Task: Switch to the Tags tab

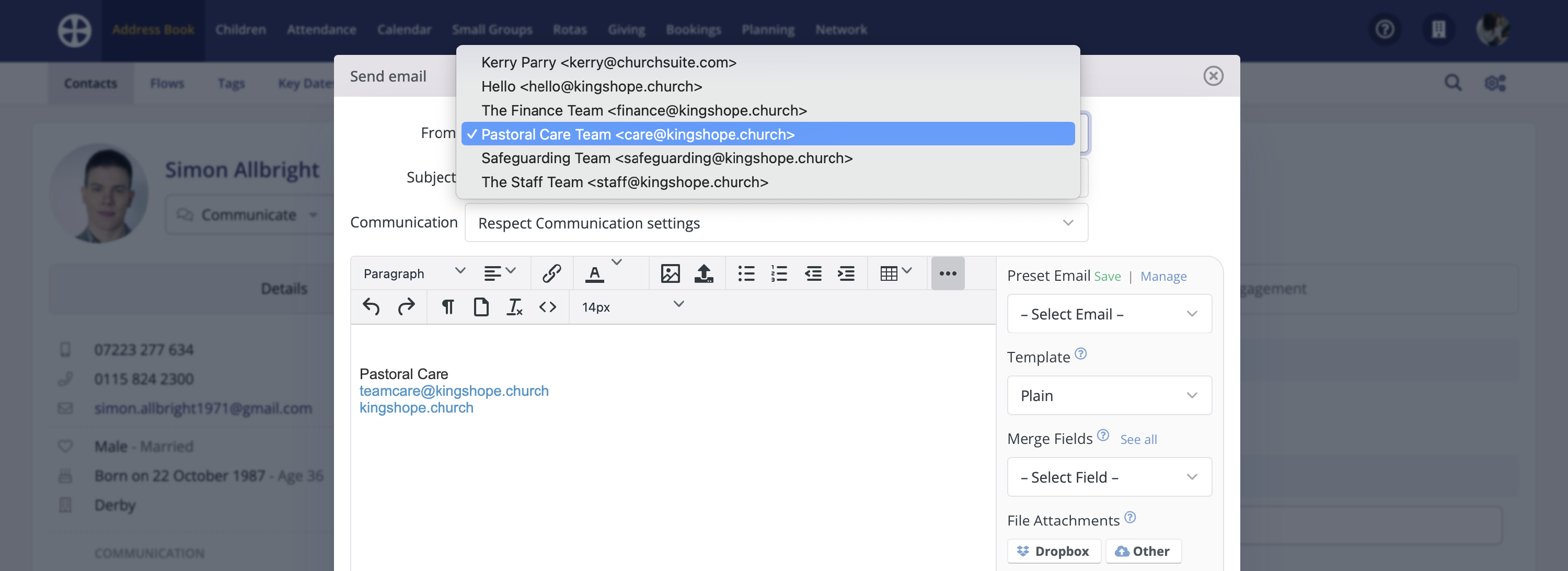Action: click(232, 83)
